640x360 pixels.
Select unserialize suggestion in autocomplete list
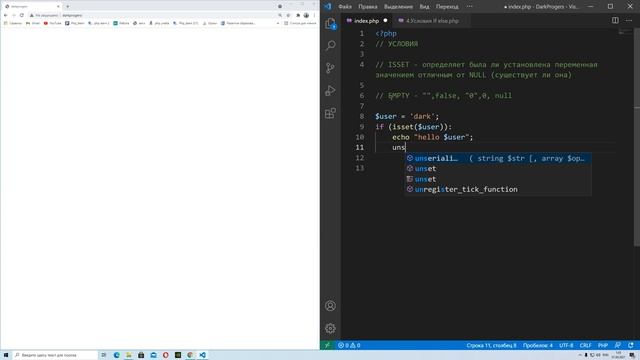(498, 158)
